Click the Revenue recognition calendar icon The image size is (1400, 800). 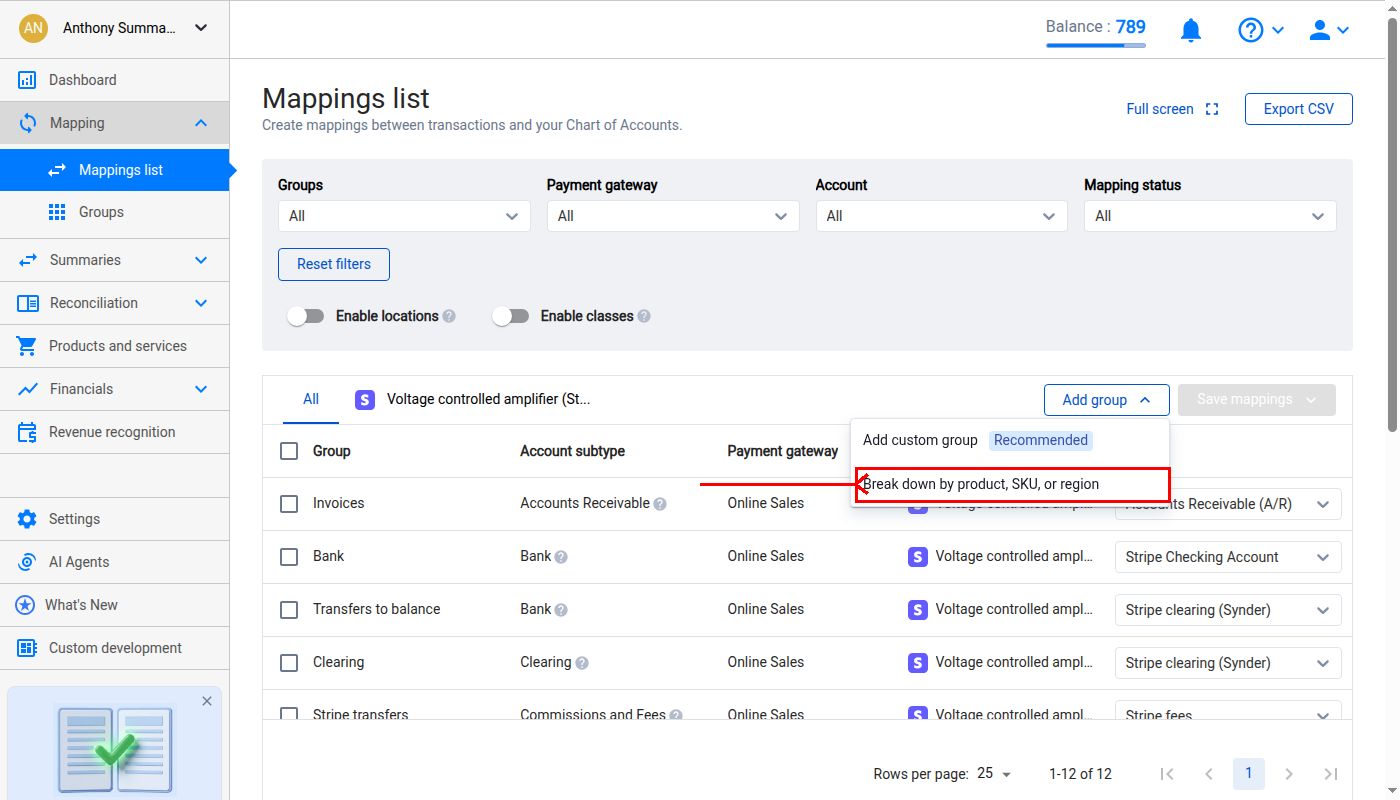point(28,432)
